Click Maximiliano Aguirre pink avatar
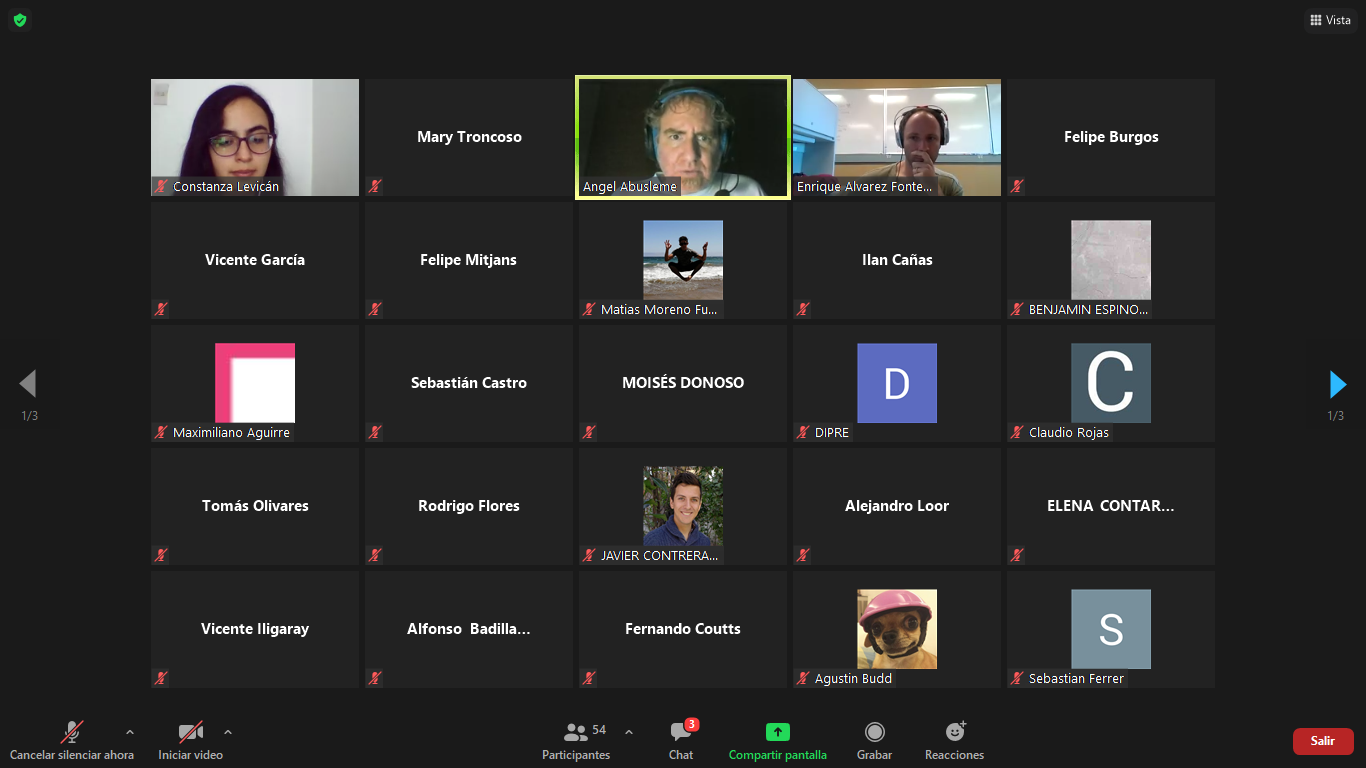 [x=255, y=383]
